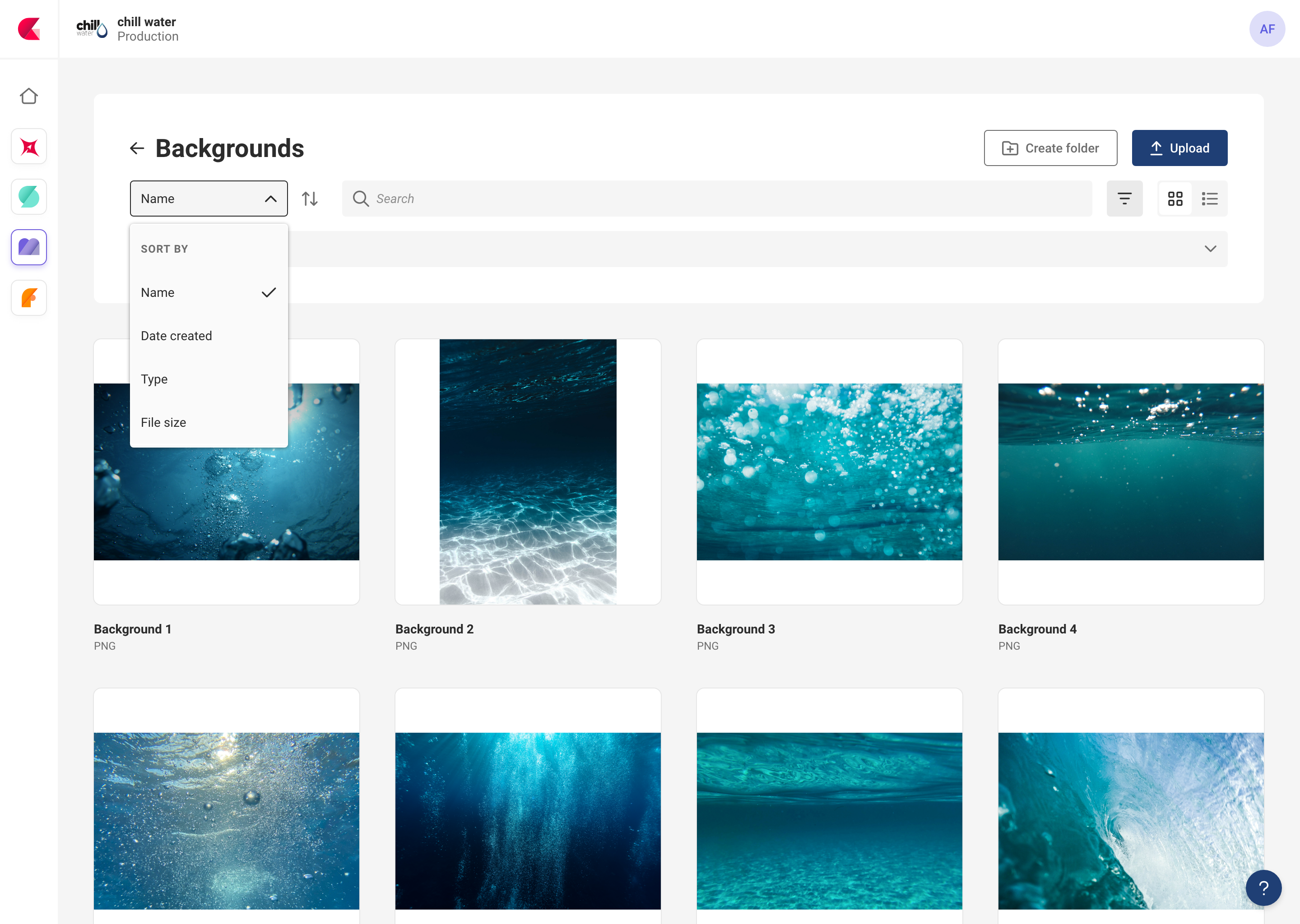Sort by File size

[209, 422]
